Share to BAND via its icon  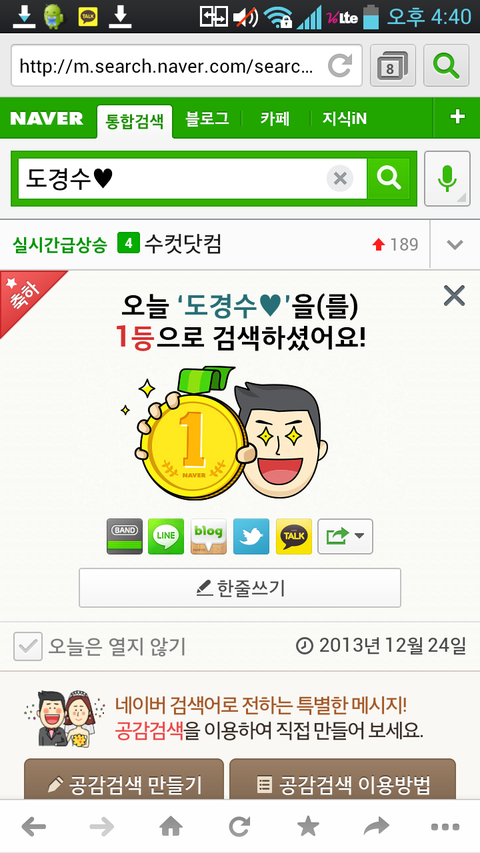coord(125,536)
